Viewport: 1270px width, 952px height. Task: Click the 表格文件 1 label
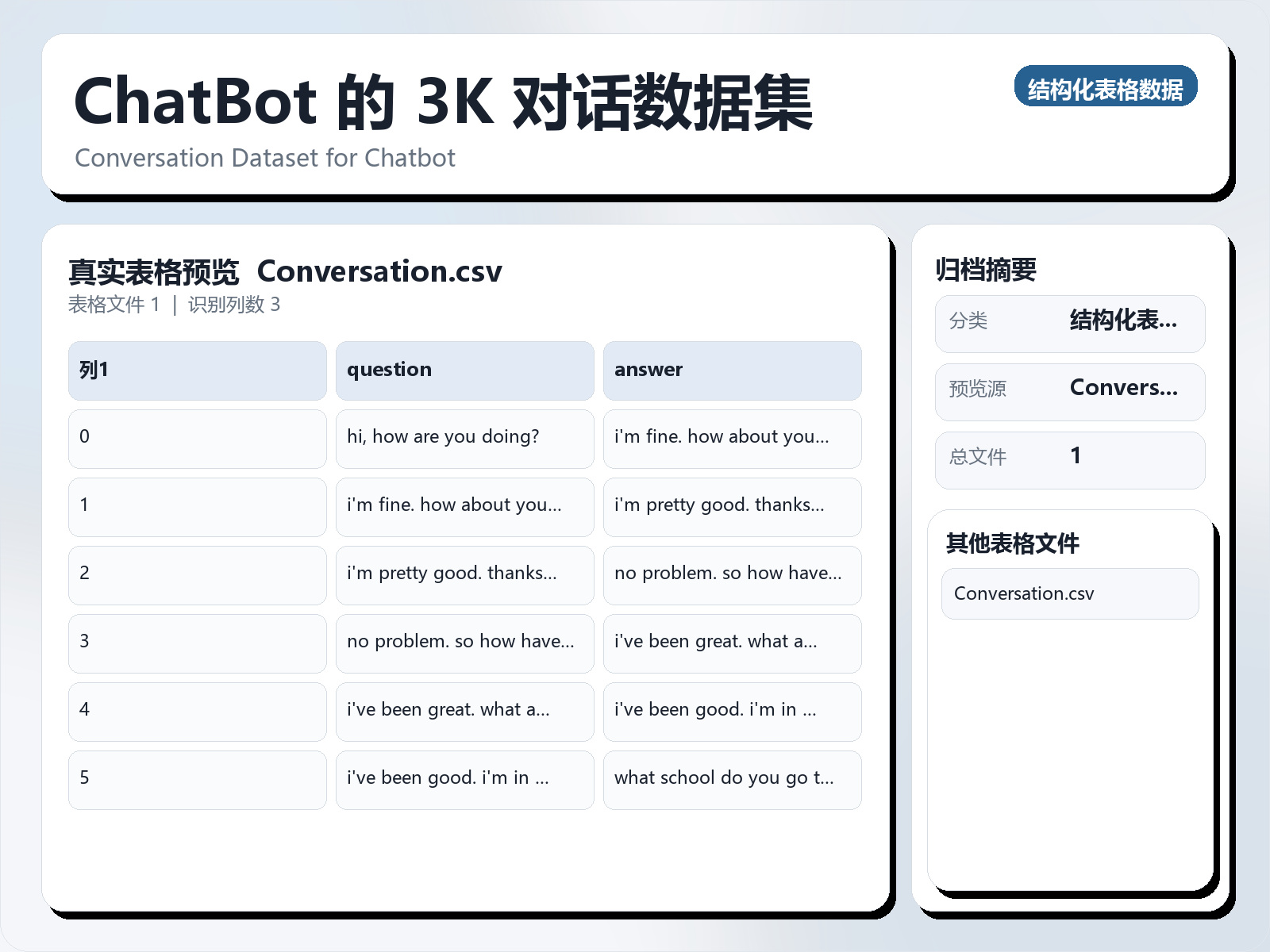pyautogui.click(x=114, y=305)
